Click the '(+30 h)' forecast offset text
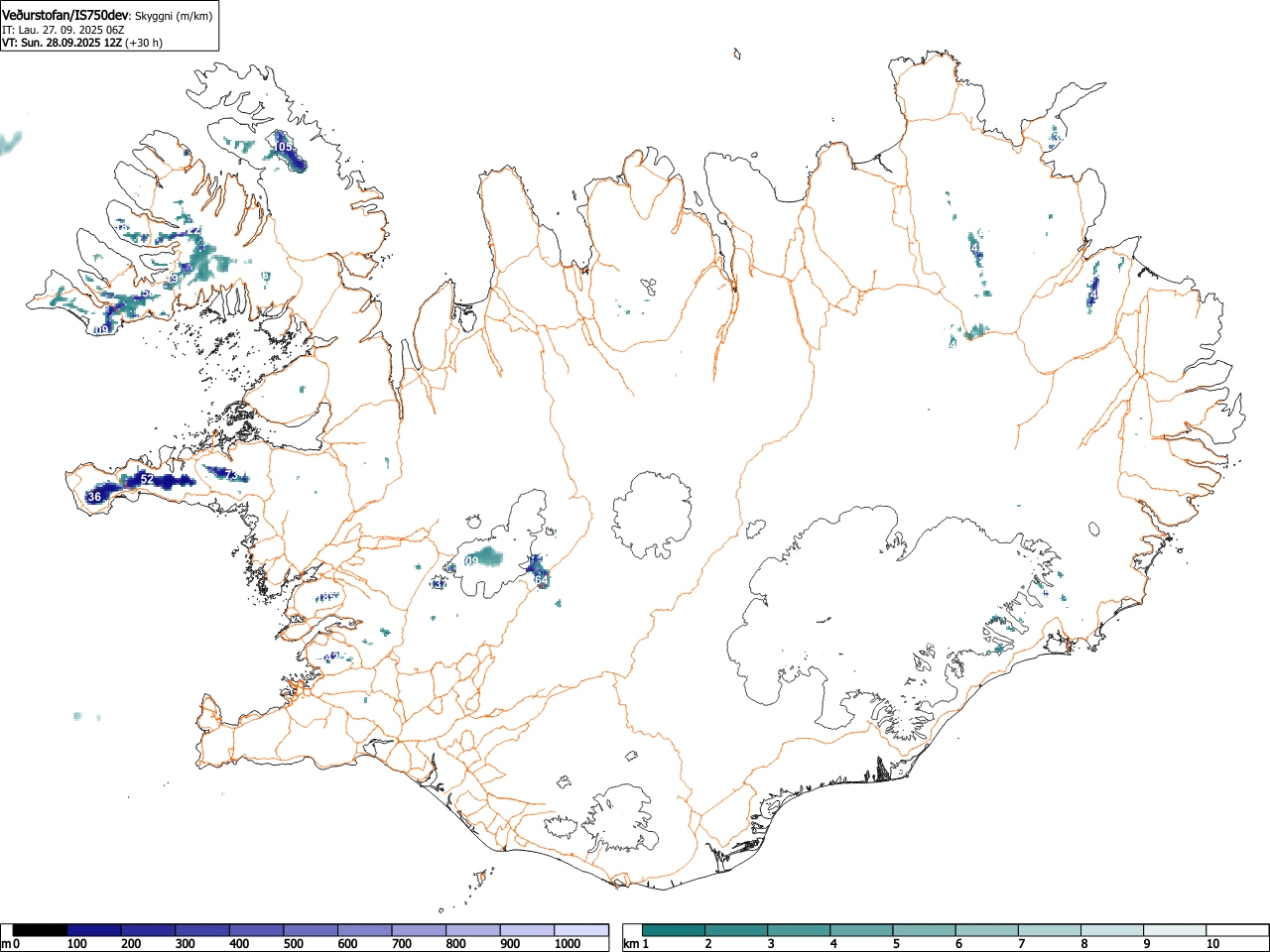Viewport: 1270px width, 952px height. point(145,43)
